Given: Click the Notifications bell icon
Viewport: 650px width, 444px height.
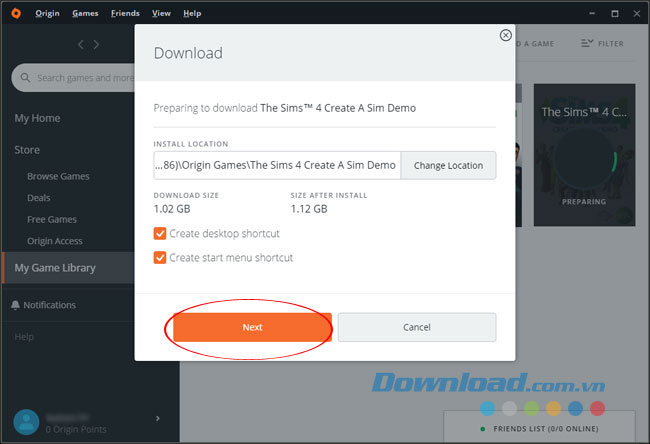Looking at the screenshot, I should coord(15,305).
